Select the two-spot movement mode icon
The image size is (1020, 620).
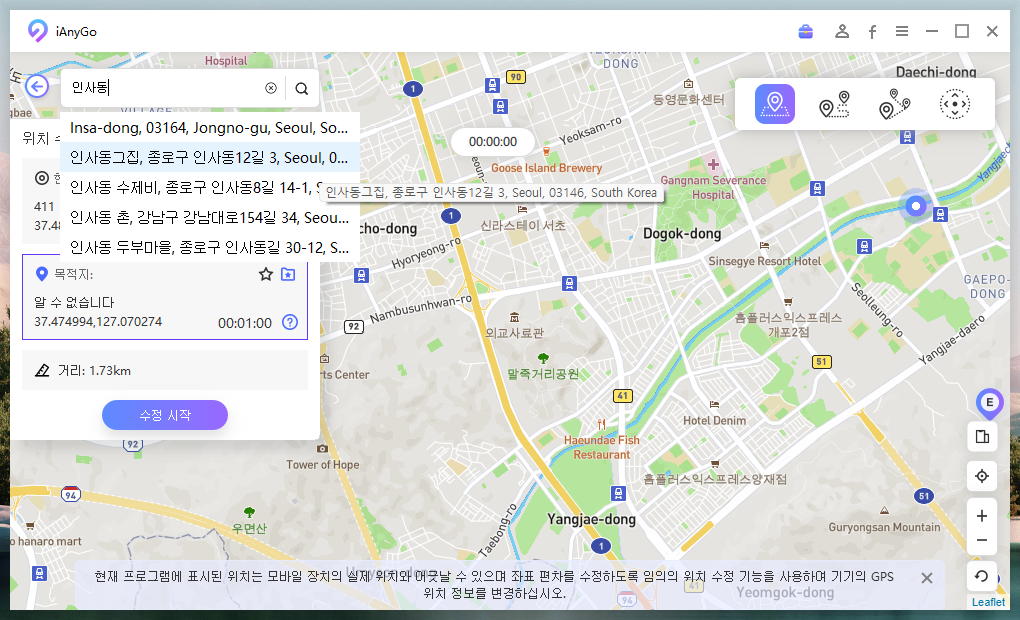point(834,104)
